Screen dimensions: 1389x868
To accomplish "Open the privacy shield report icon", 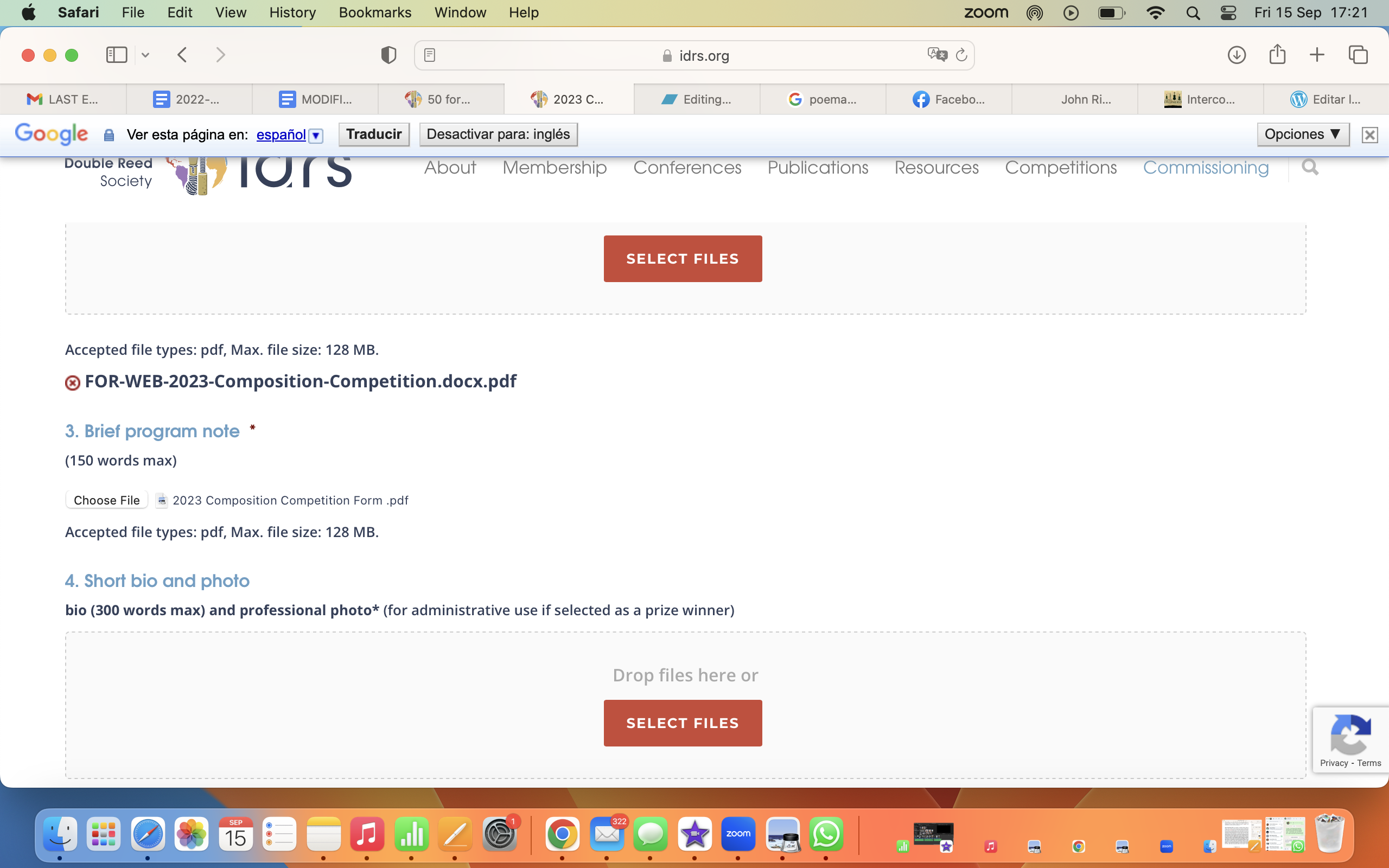I will coord(388,55).
